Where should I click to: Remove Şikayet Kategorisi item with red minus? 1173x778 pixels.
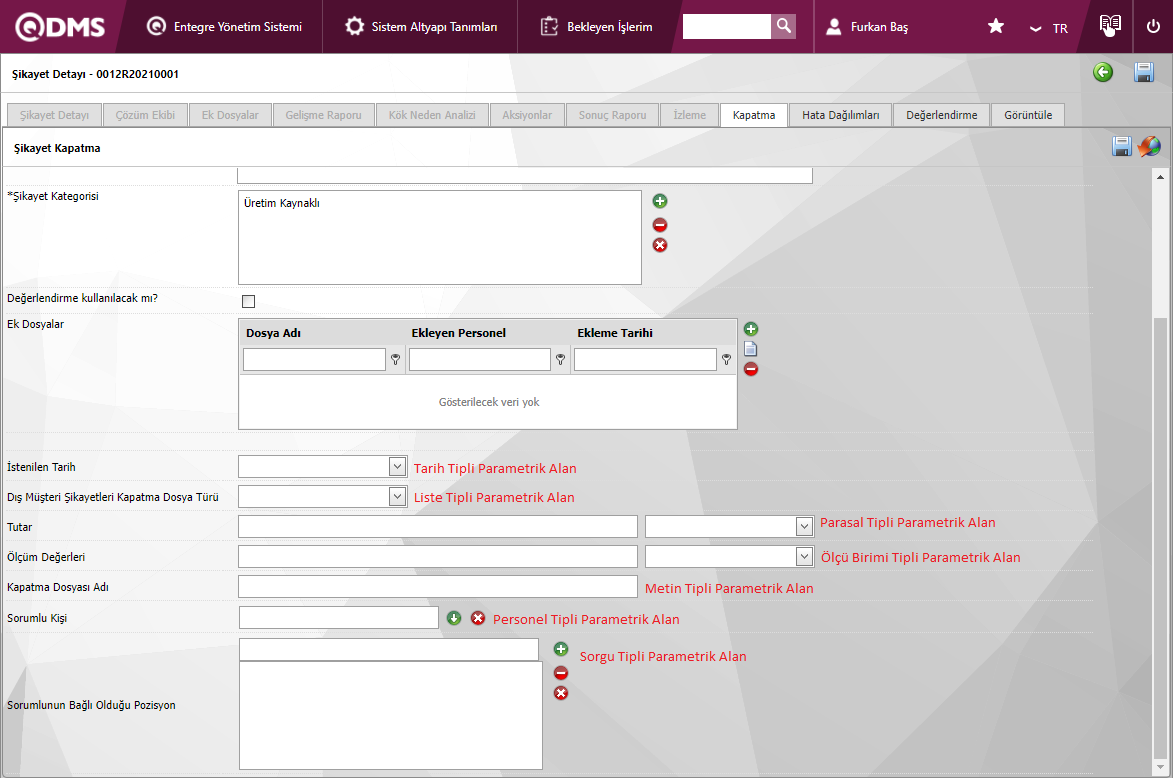pyautogui.click(x=660, y=225)
